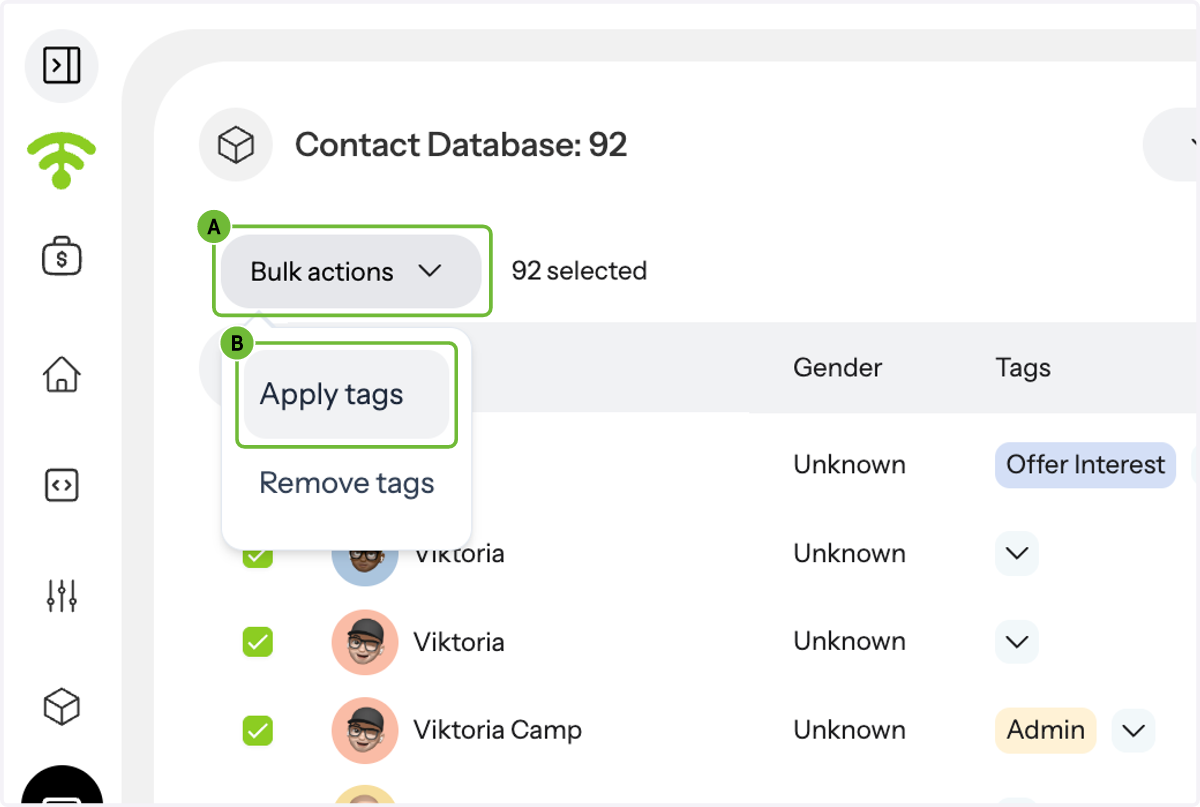Click the Contact Database: 92 title
The height and width of the screenshot is (807, 1200).
coord(461,145)
